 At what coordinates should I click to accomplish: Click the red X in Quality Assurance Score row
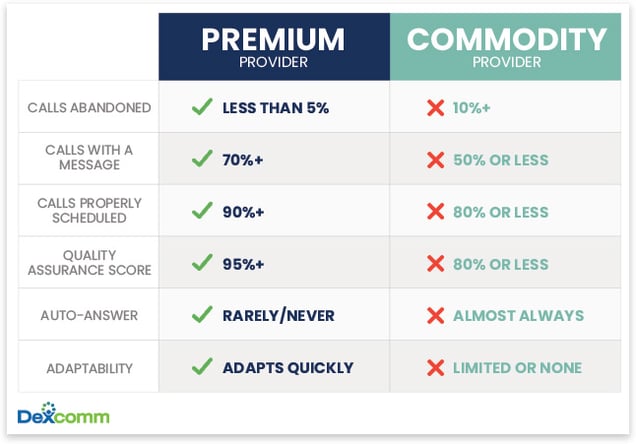436,264
